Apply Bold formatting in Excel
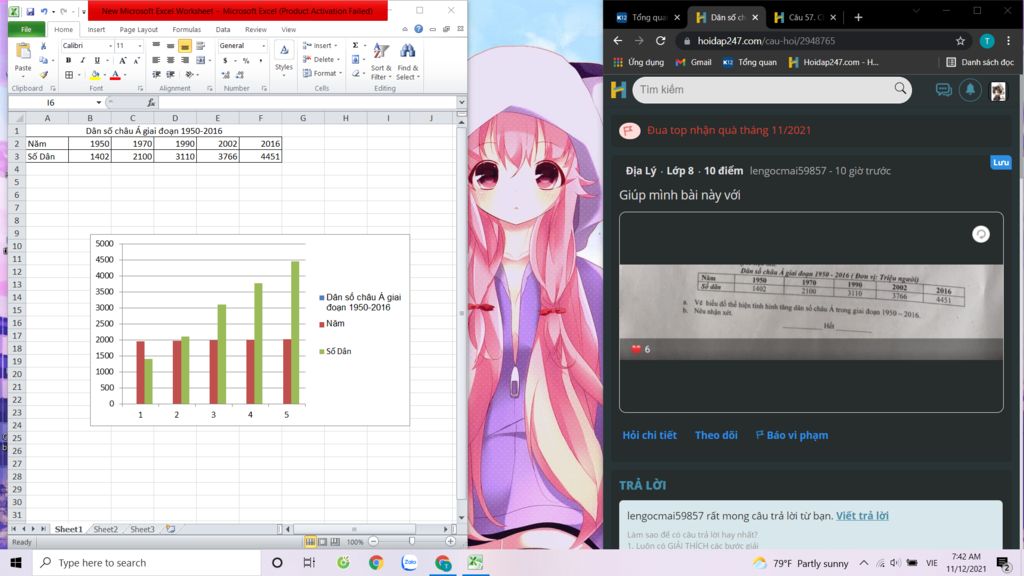The height and width of the screenshot is (576, 1024). tap(69, 60)
